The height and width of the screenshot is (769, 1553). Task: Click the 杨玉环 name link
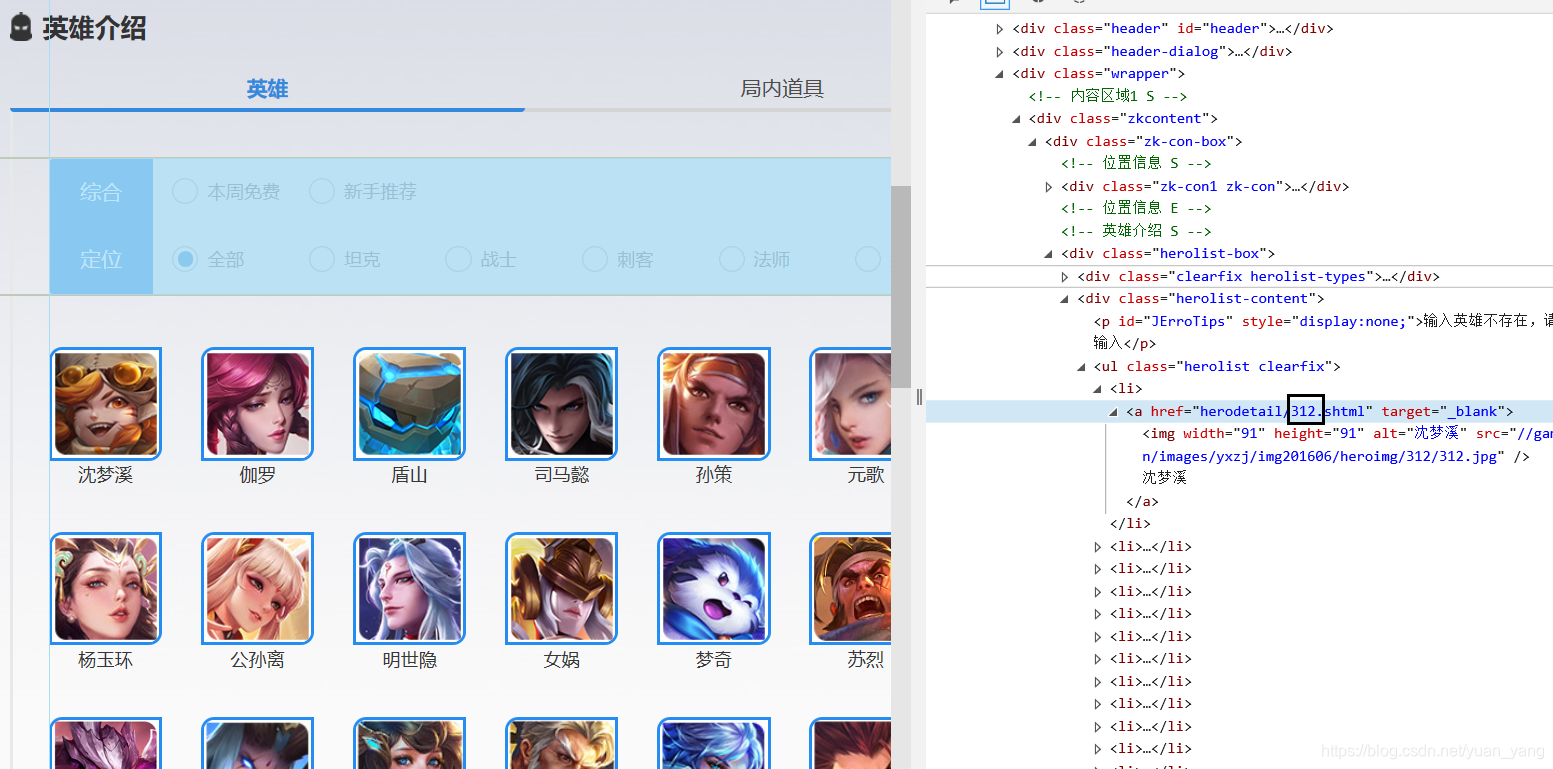pyautogui.click(x=106, y=660)
